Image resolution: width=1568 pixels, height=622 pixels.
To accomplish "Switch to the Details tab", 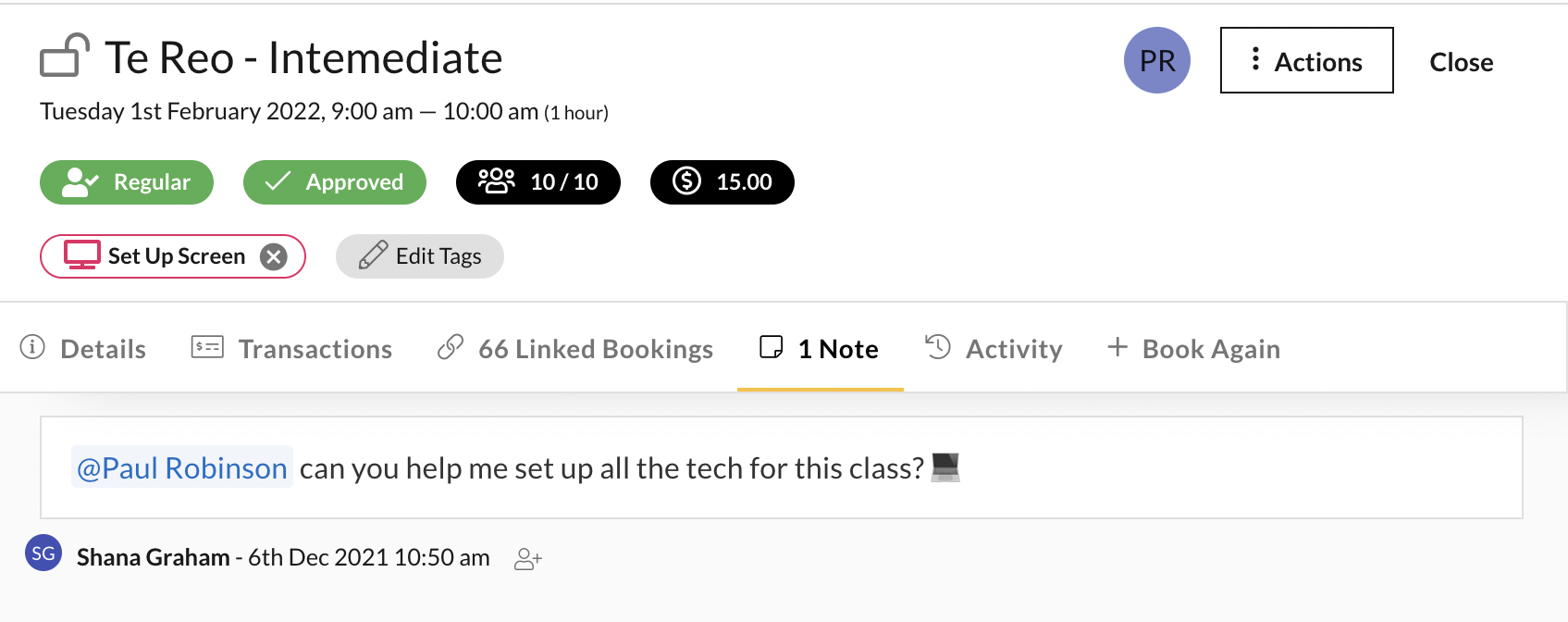I will click(x=83, y=348).
